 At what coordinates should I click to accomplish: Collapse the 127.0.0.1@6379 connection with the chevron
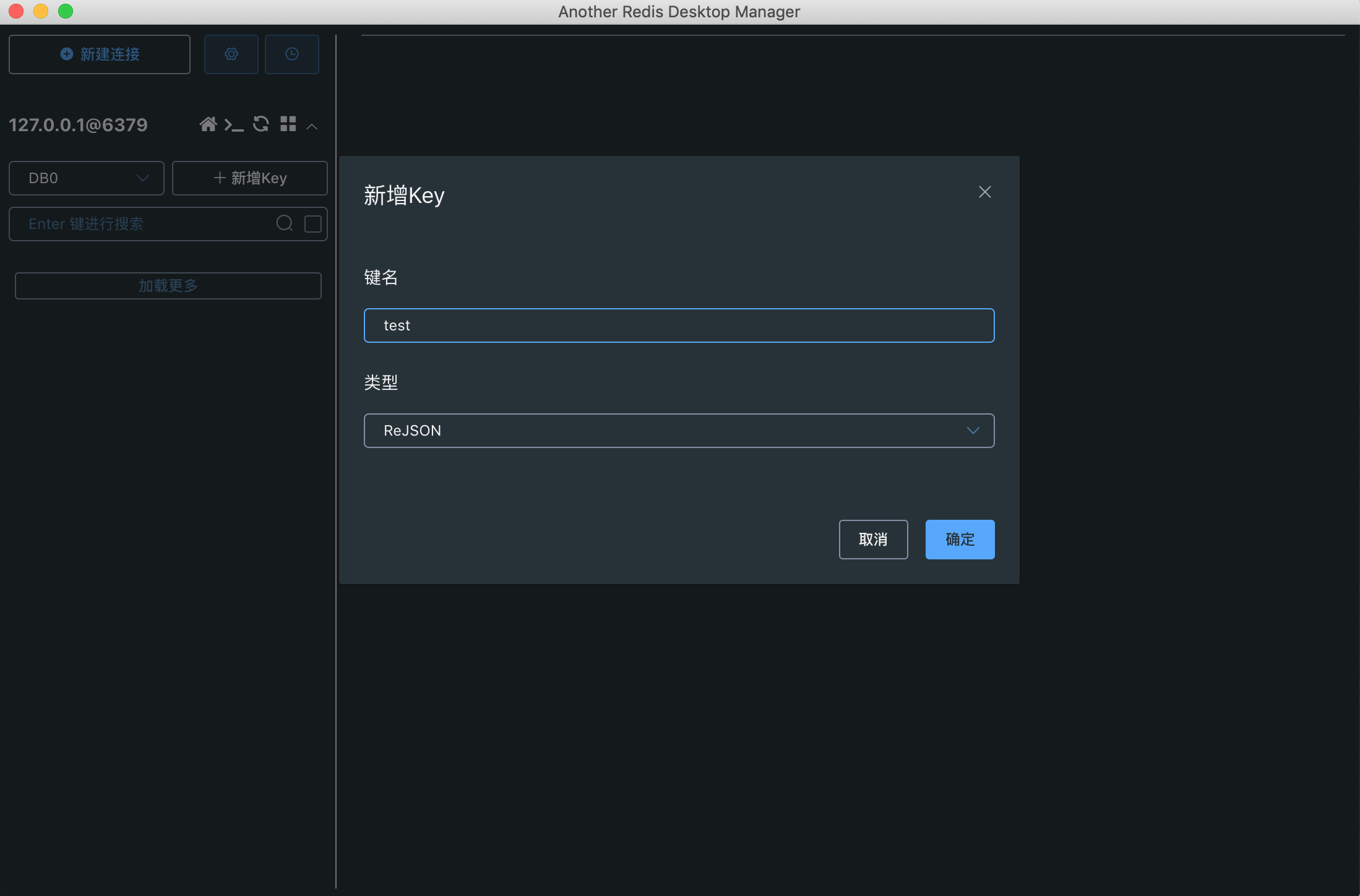(x=312, y=126)
